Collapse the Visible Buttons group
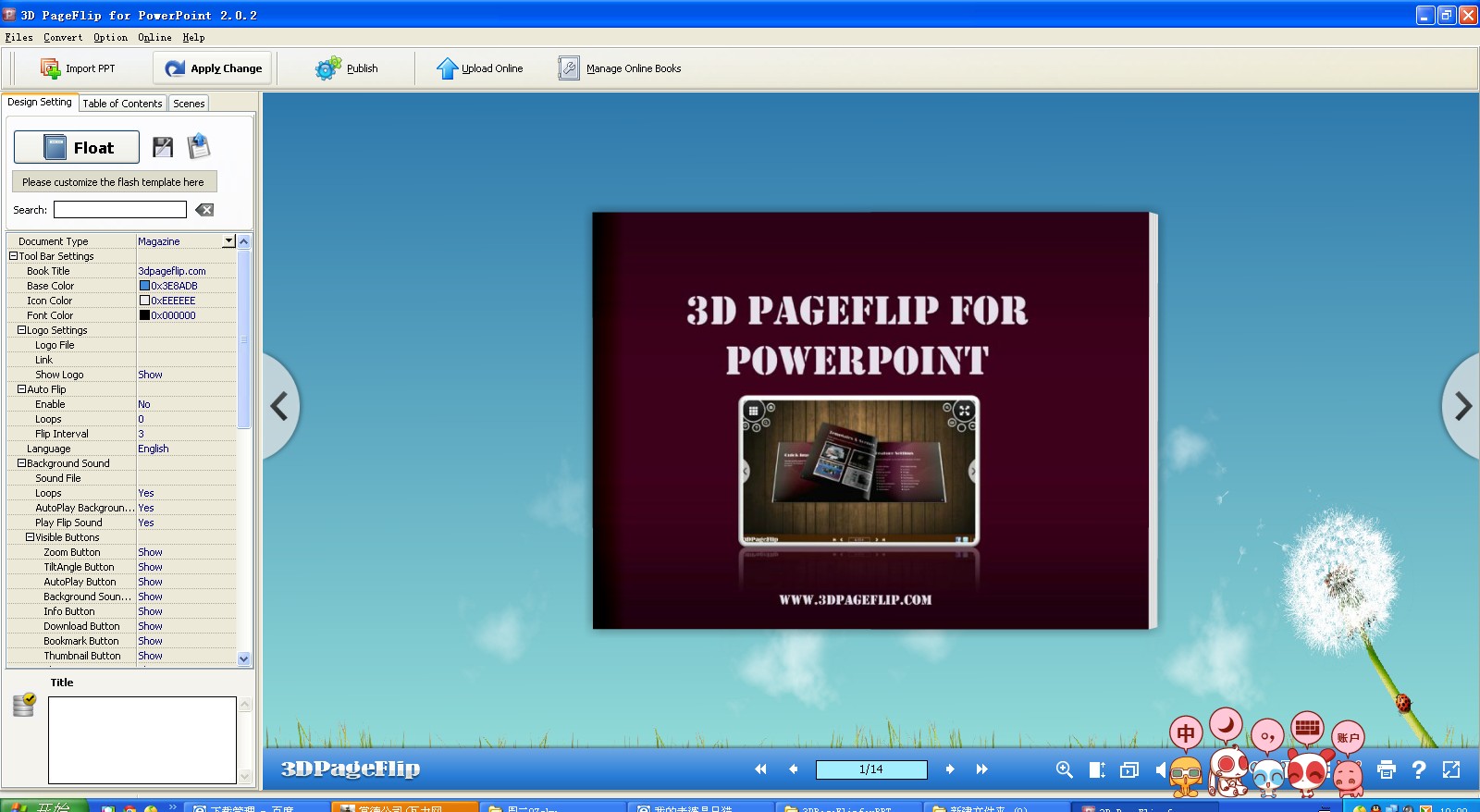 (x=30, y=537)
